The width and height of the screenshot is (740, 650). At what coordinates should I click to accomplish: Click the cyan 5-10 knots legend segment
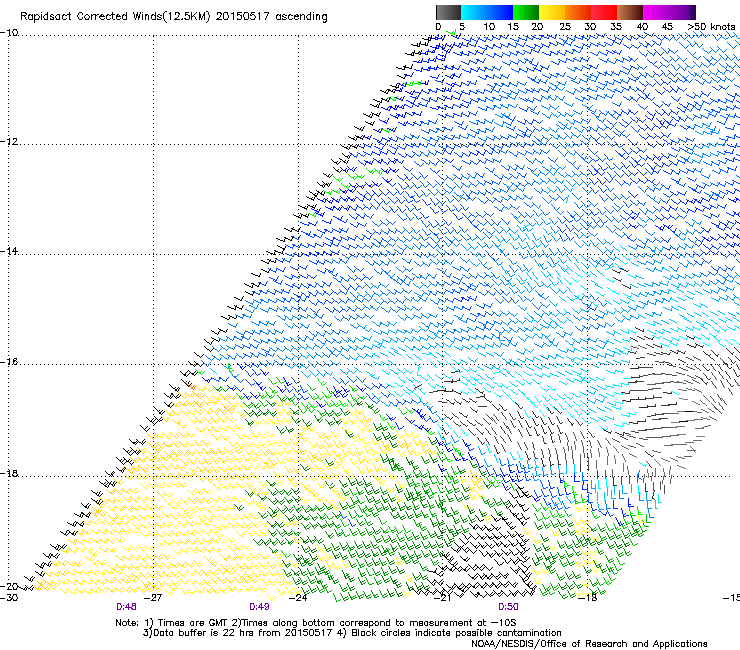(474, 12)
